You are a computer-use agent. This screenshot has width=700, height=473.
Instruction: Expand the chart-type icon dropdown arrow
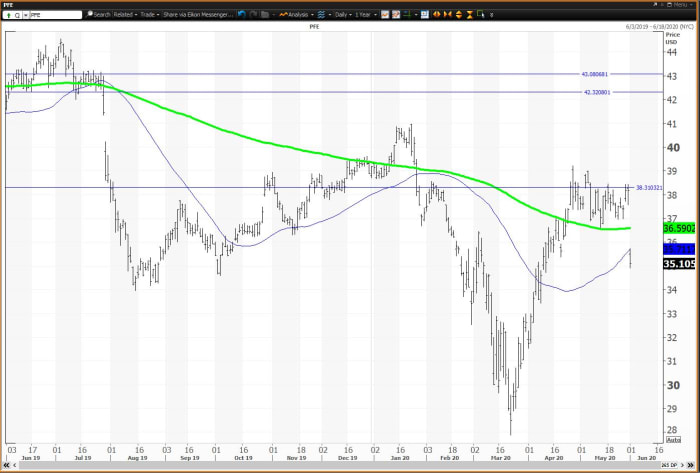click(x=330, y=15)
